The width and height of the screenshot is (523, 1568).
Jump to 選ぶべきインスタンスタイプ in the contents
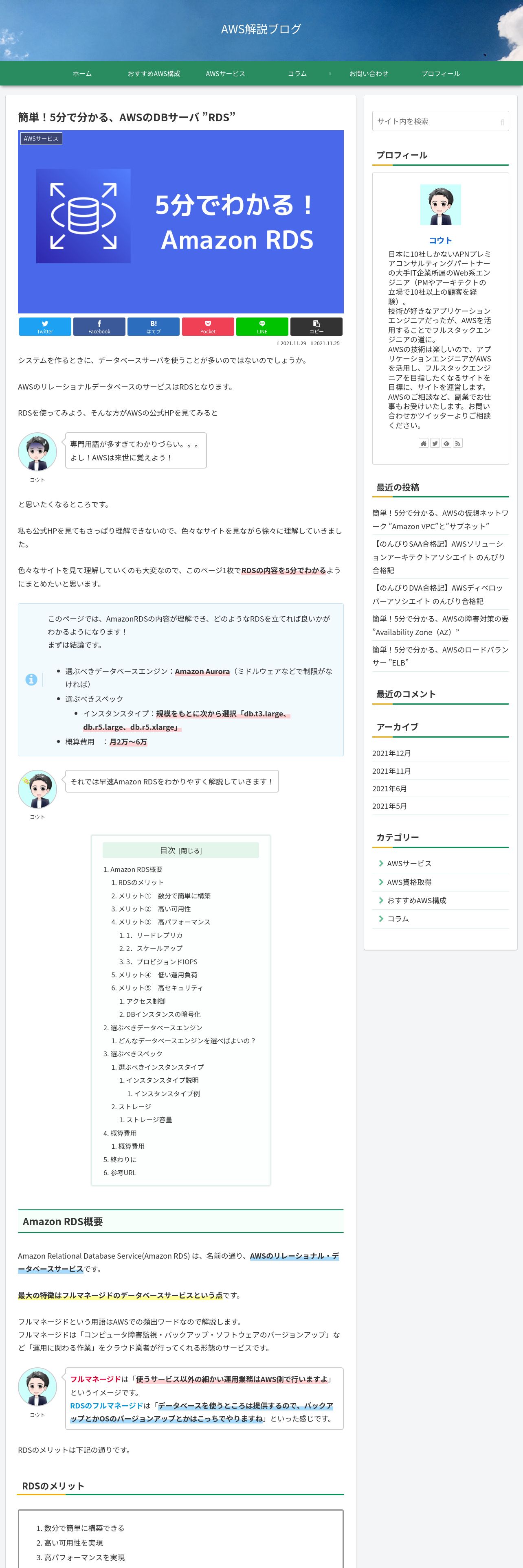(x=161, y=1067)
